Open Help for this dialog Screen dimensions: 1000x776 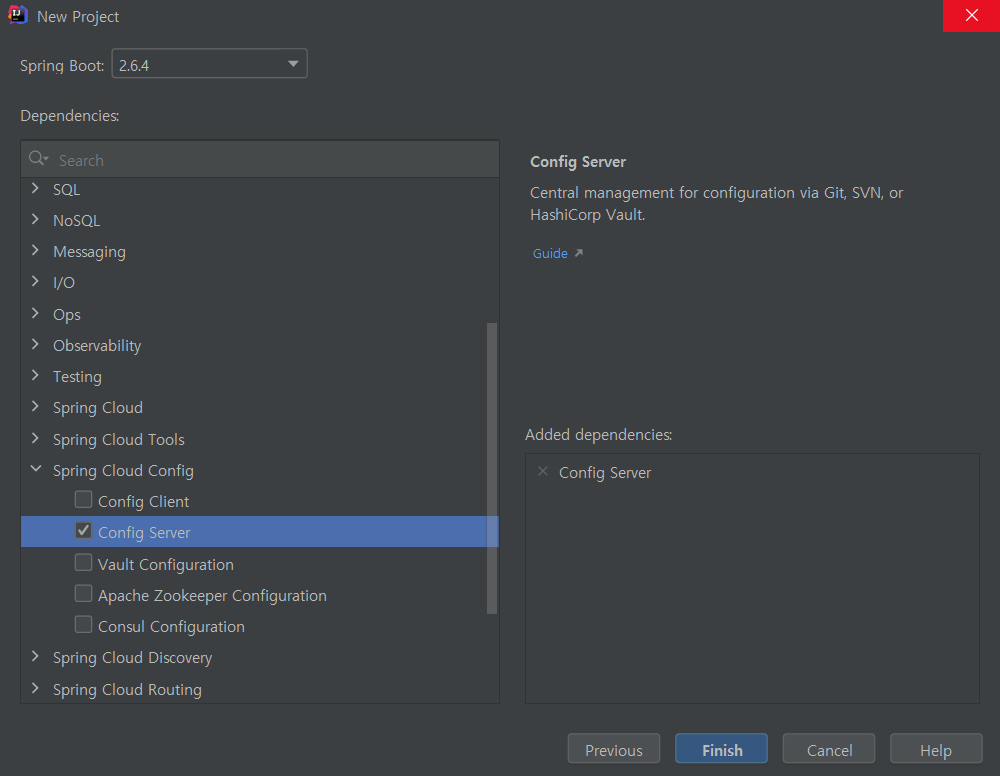pos(936,749)
